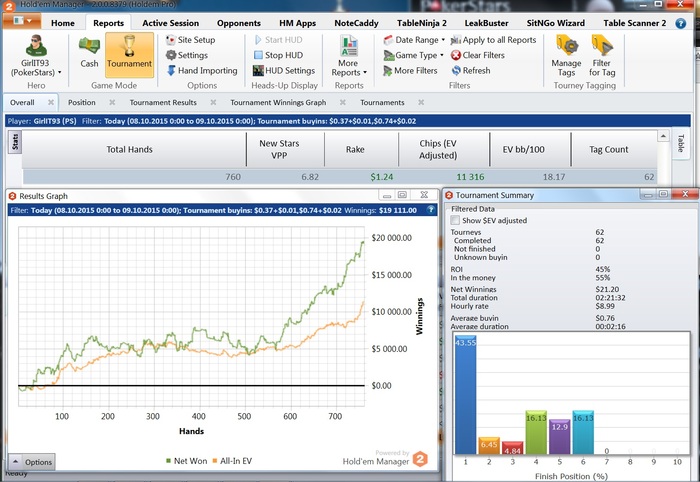This screenshot has height=482, width=700.
Task: Select Cash game mode
Action: (89, 53)
